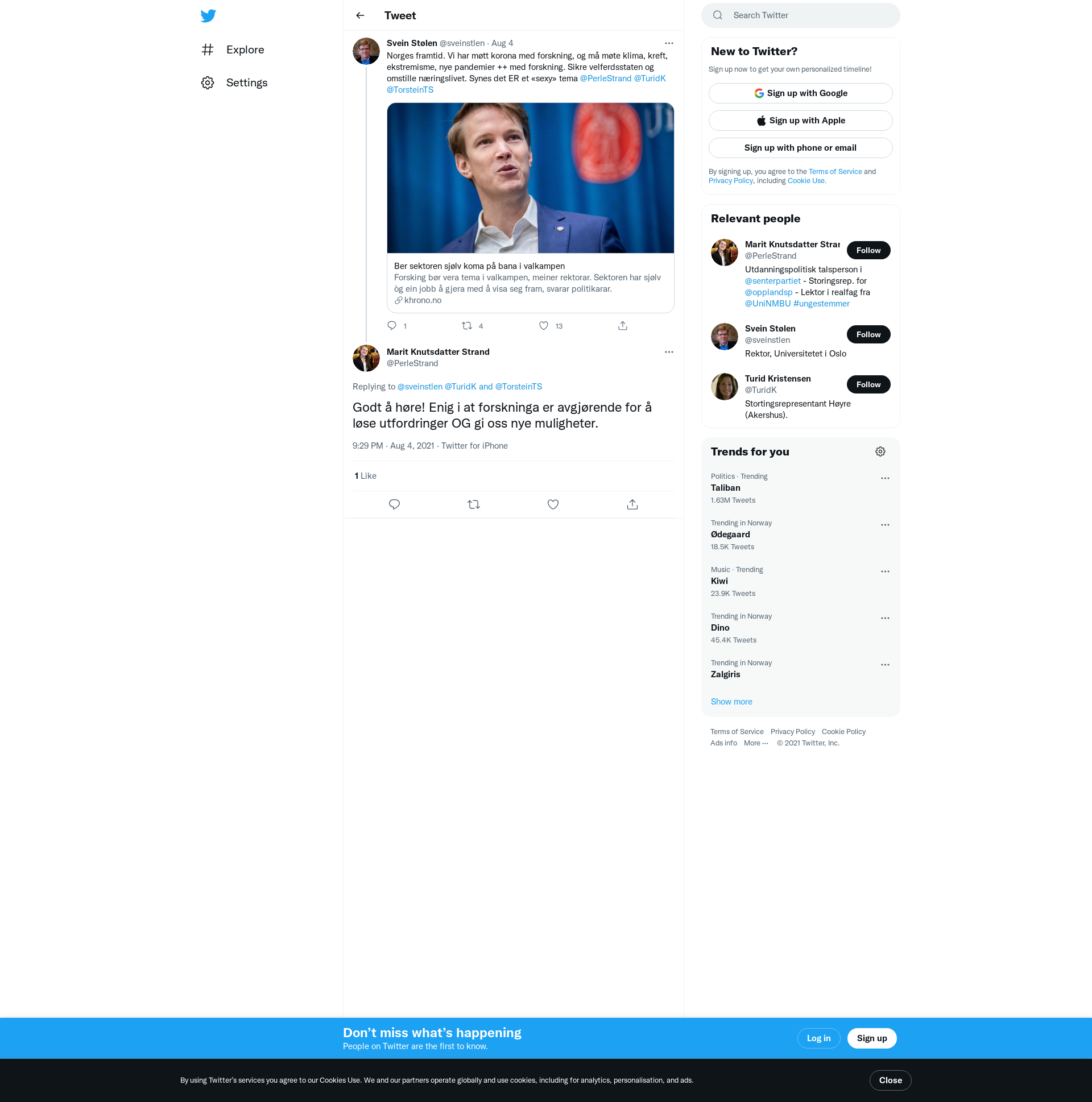Open the Dino trend
The height and width of the screenshot is (1102, 1092).
coord(719,628)
